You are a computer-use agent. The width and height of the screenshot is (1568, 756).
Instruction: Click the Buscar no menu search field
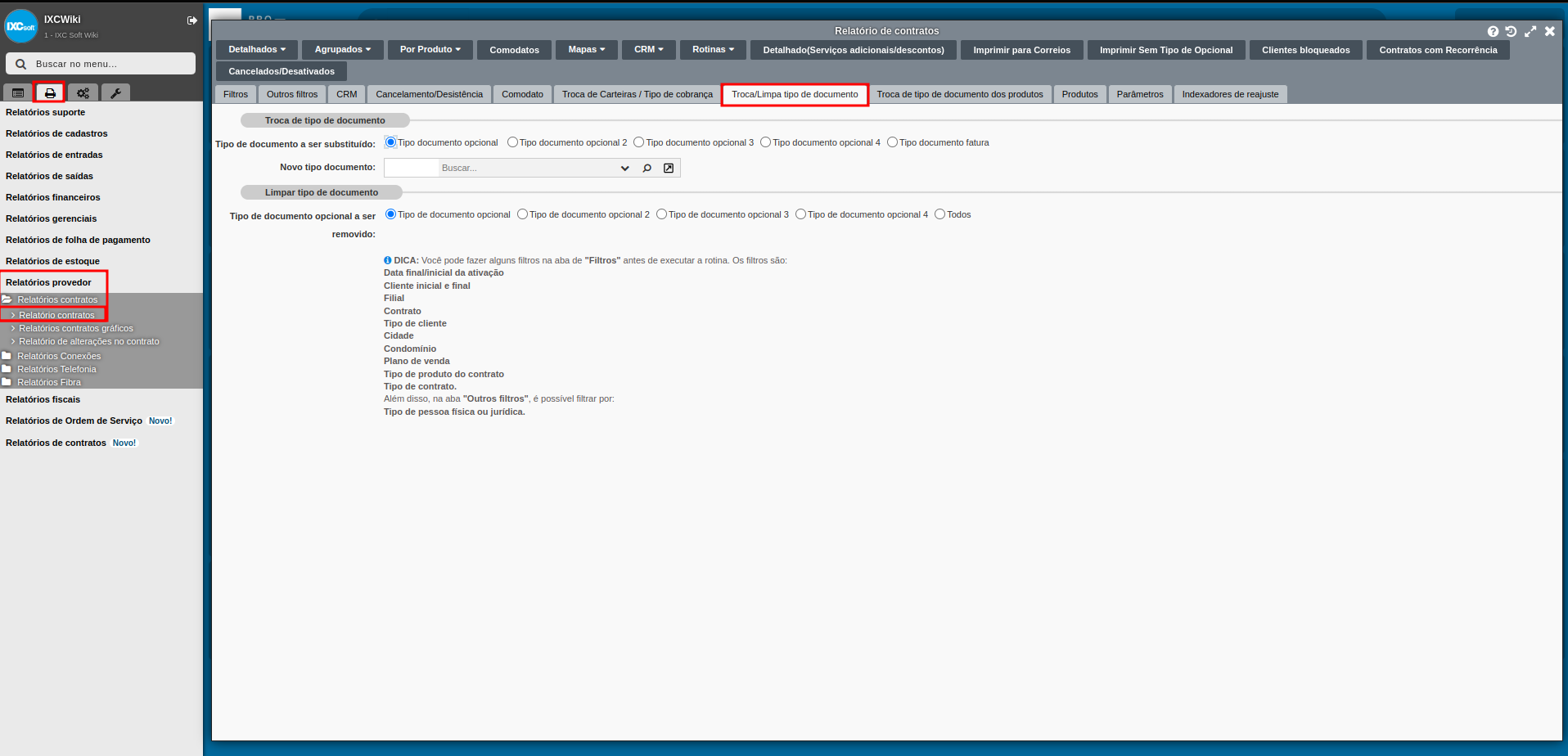pos(101,64)
